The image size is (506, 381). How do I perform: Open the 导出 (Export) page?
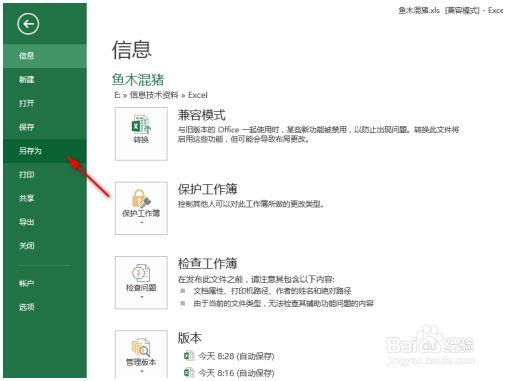coord(45,222)
